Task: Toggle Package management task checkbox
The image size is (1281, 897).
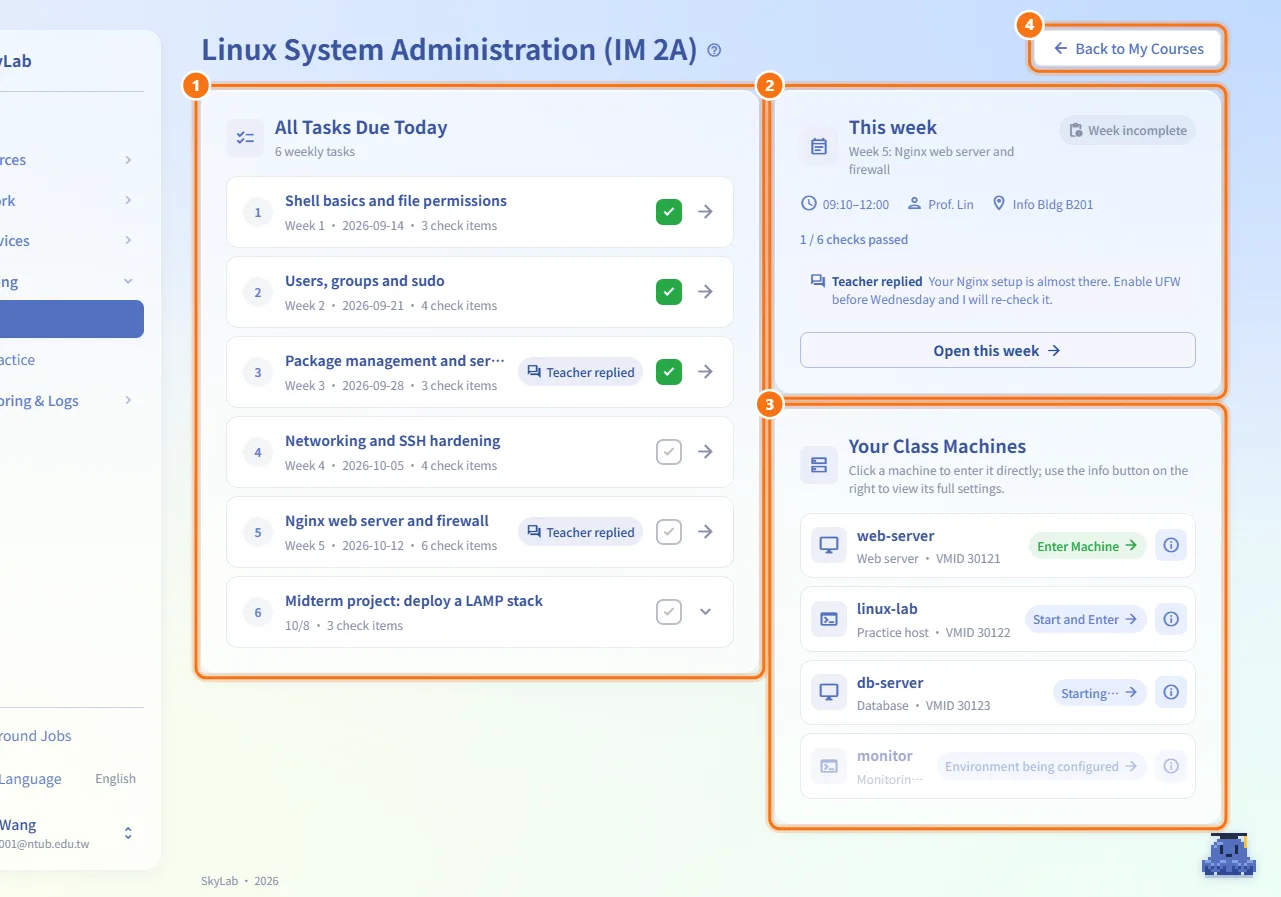Action: [x=669, y=372]
